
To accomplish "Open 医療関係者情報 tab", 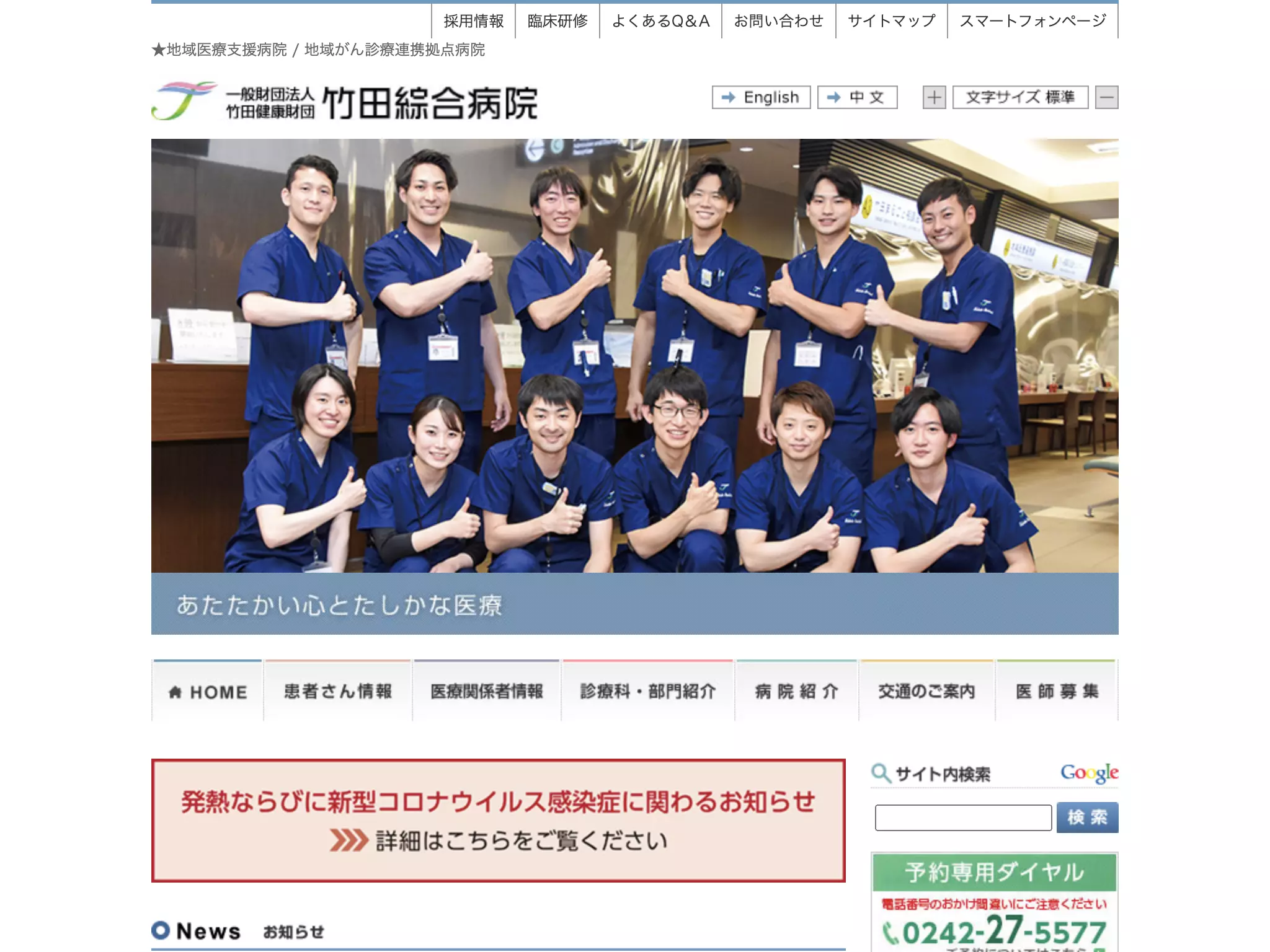I will 487,690.
